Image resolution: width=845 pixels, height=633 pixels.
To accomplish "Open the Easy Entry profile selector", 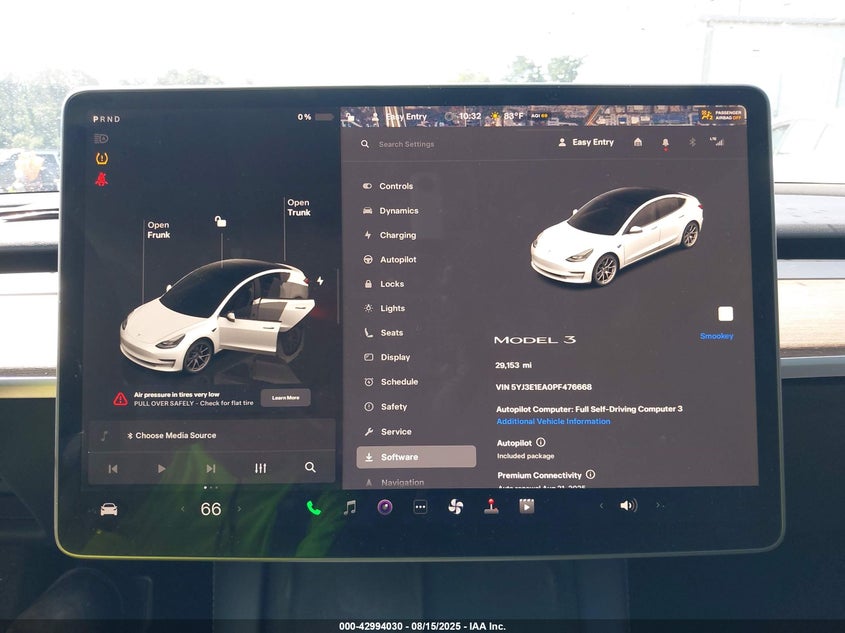I will (586, 143).
